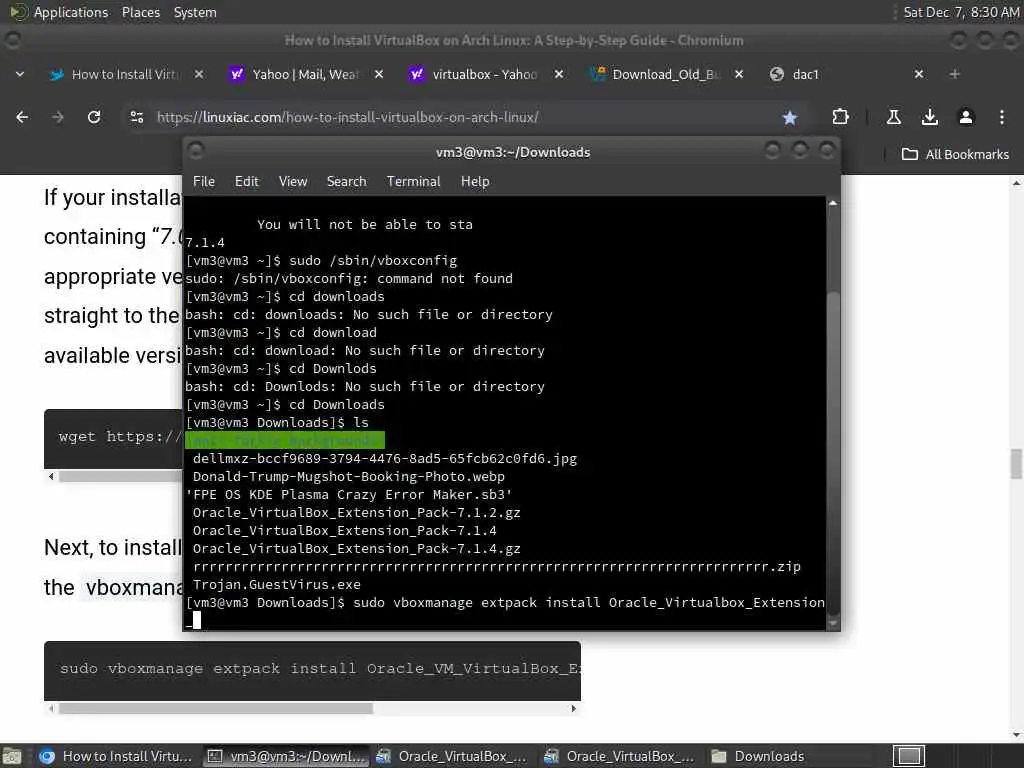This screenshot has height=768, width=1024.
Task: Select the vm3@vm3 terminal taskbar entry
Action: pyautogui.click(x=286, y=756)
